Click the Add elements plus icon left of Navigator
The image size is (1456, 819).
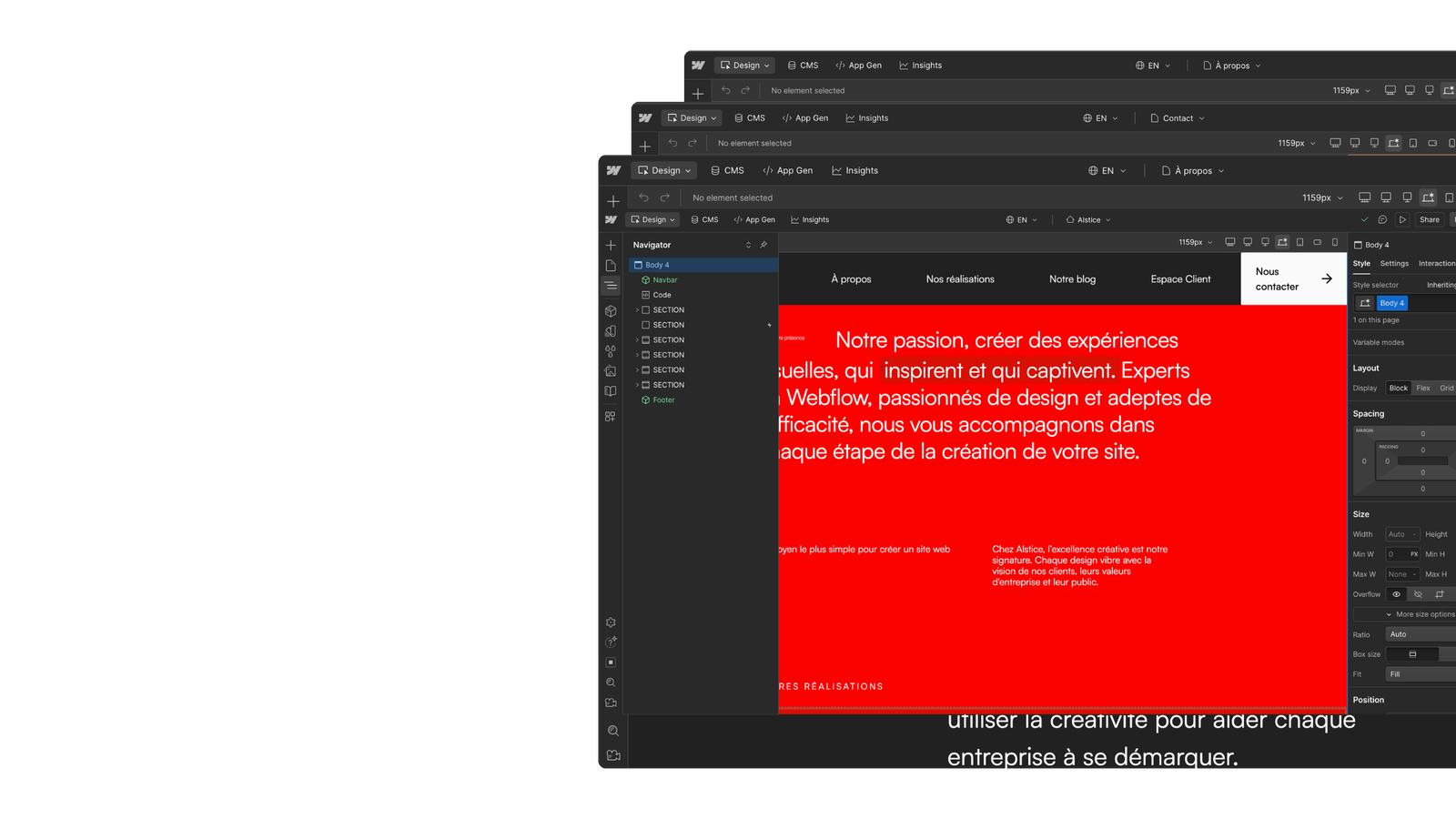coord(611,246)
